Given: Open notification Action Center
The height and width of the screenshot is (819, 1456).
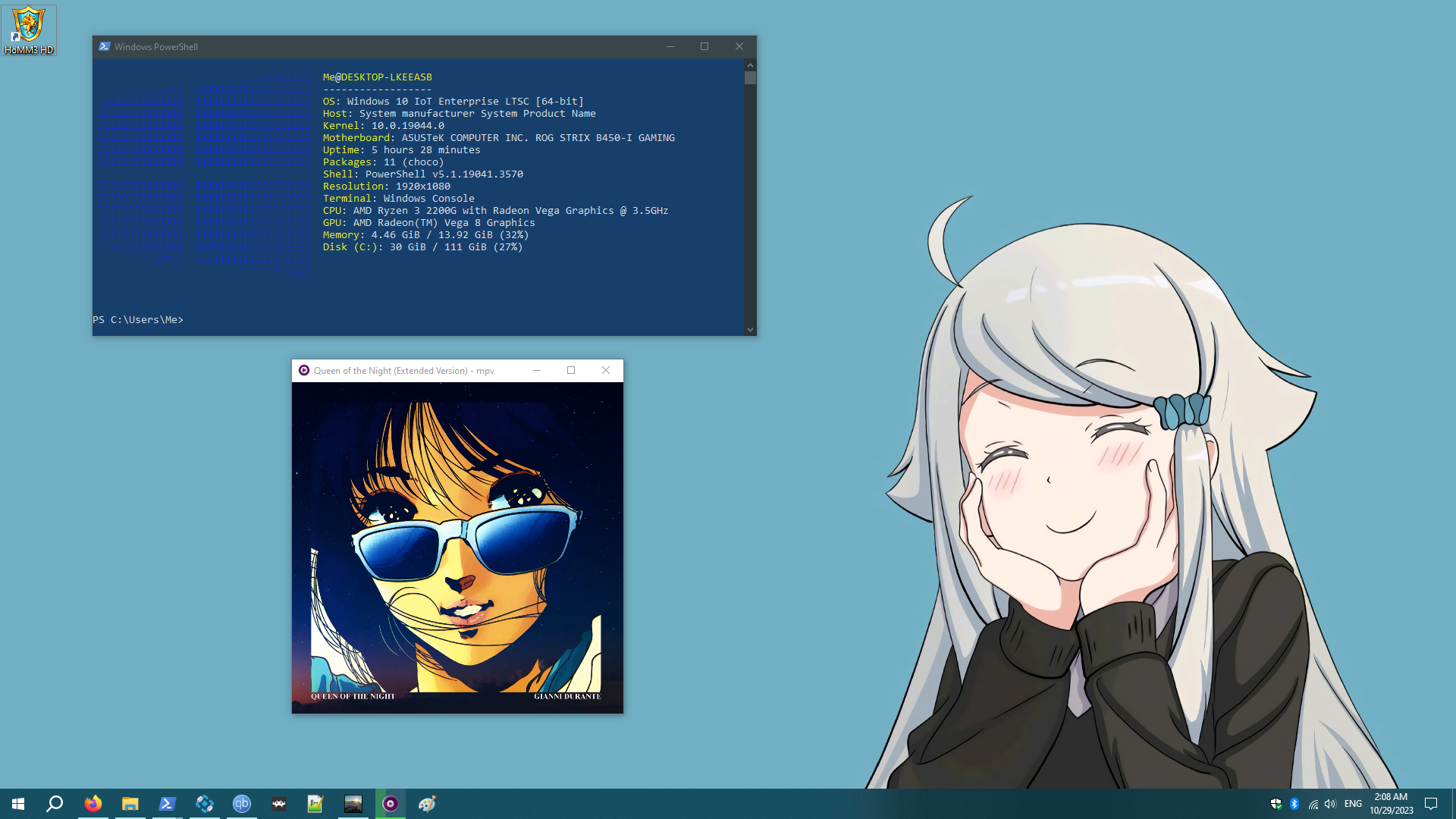Looking at the screenshot, I should click(1431, 804).
